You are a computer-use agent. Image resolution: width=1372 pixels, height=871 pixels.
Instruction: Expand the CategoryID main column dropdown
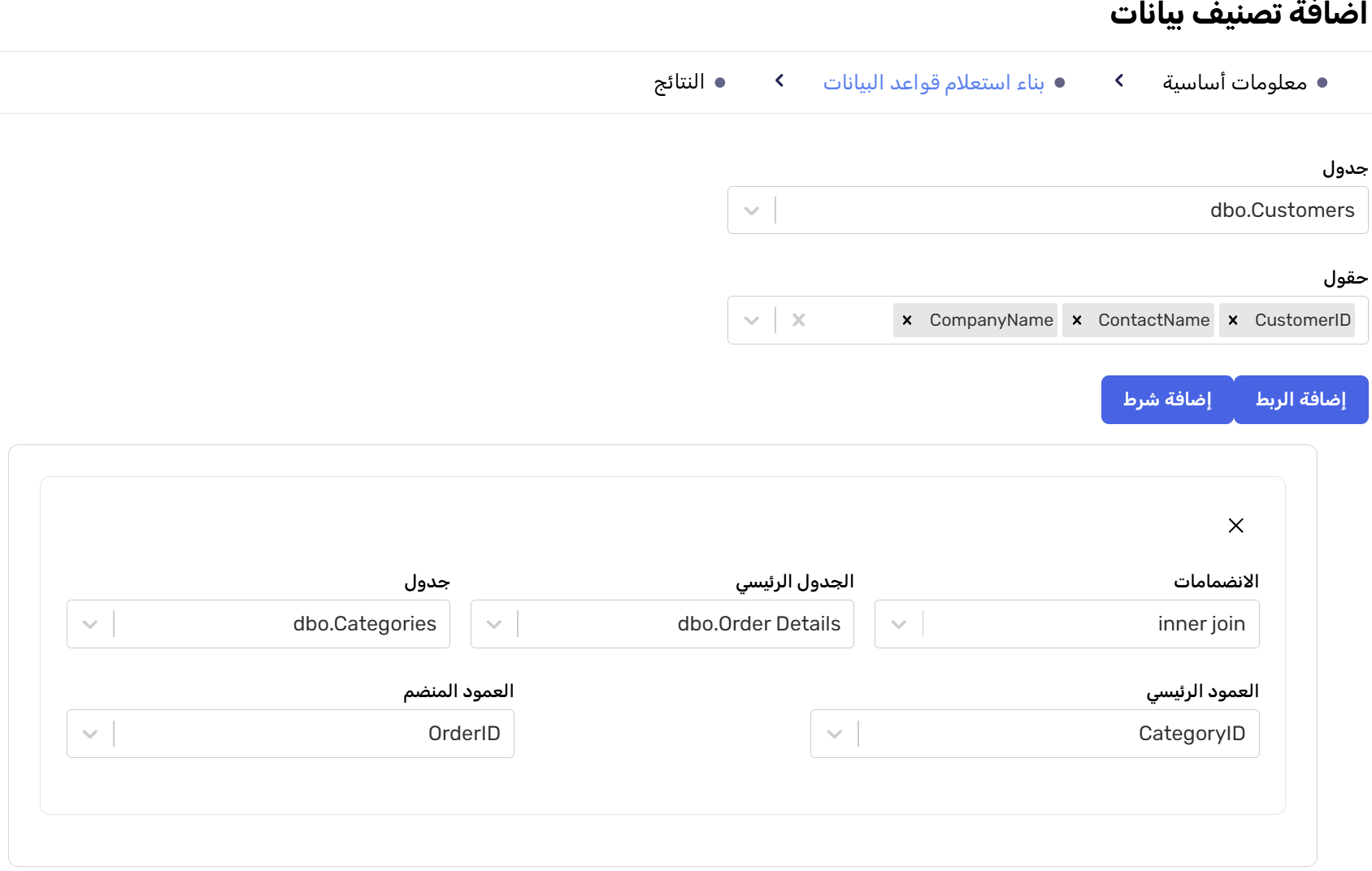[835, 734]
